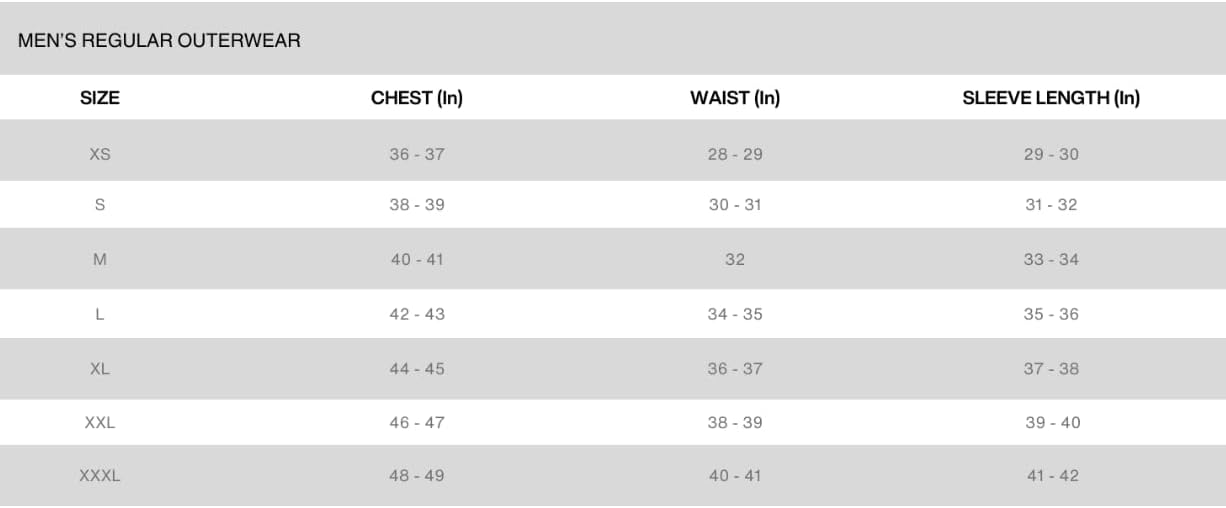
Task: Click the XL size row label
Action: click(100, 368)
